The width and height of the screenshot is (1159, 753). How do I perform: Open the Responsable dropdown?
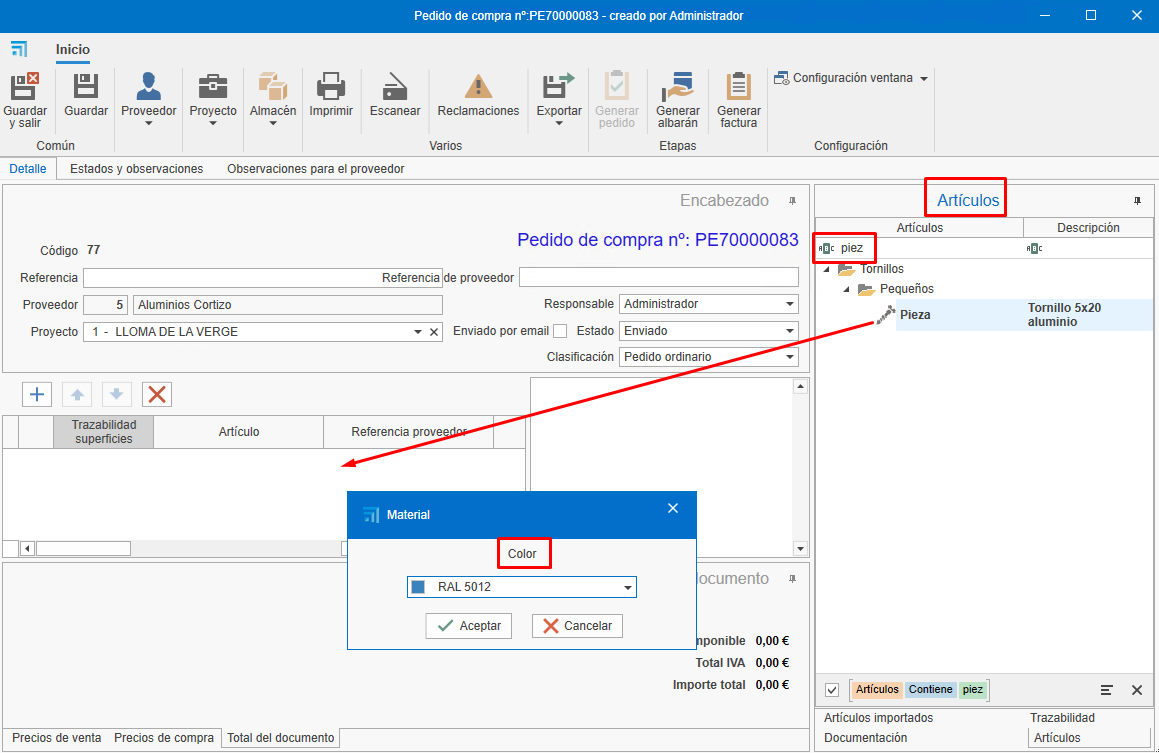789,304
